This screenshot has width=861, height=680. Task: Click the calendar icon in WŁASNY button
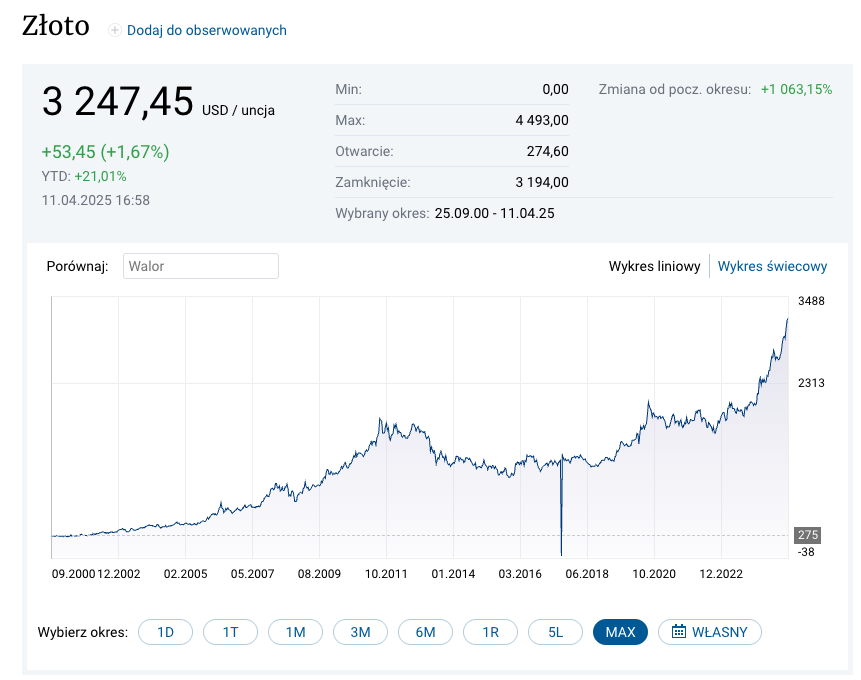(x=679, y=632)
